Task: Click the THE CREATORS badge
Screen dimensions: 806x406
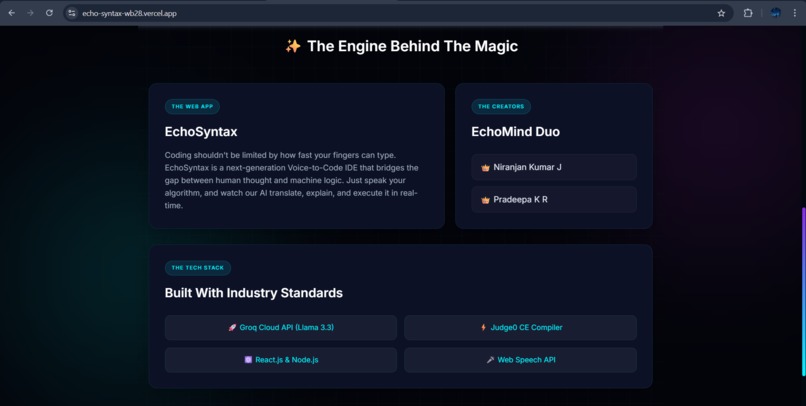Action: [501, 106]
